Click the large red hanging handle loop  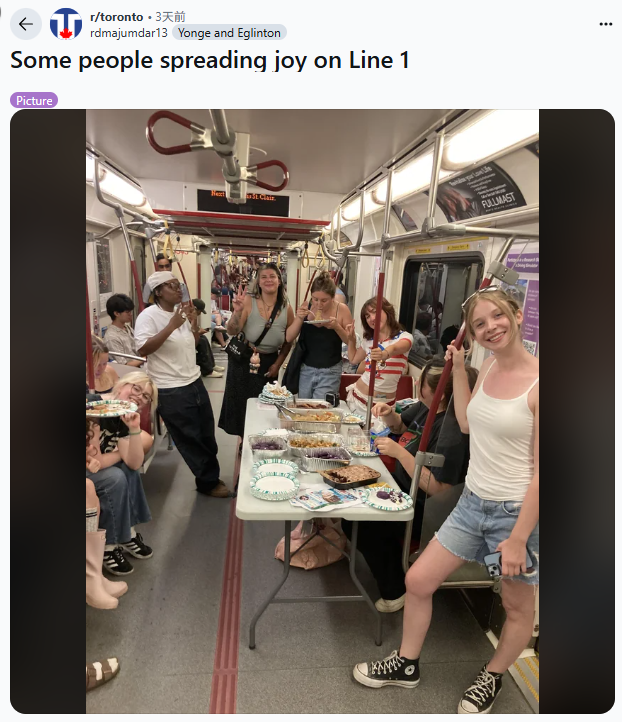175,133
